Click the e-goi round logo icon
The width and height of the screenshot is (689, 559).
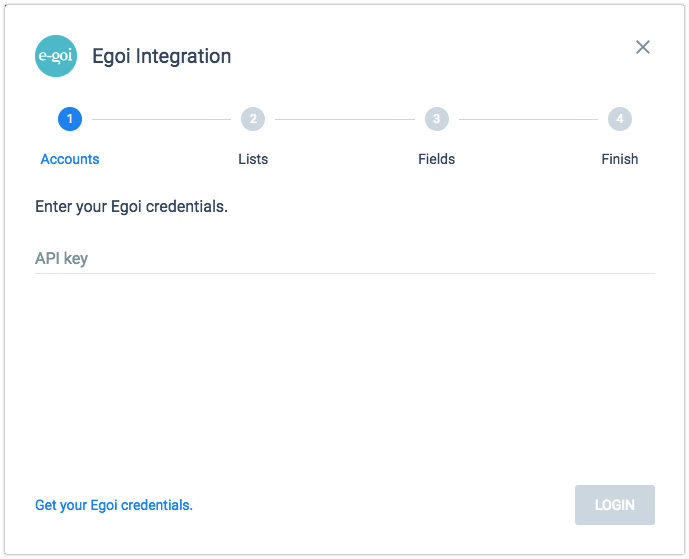coord(56,56)
